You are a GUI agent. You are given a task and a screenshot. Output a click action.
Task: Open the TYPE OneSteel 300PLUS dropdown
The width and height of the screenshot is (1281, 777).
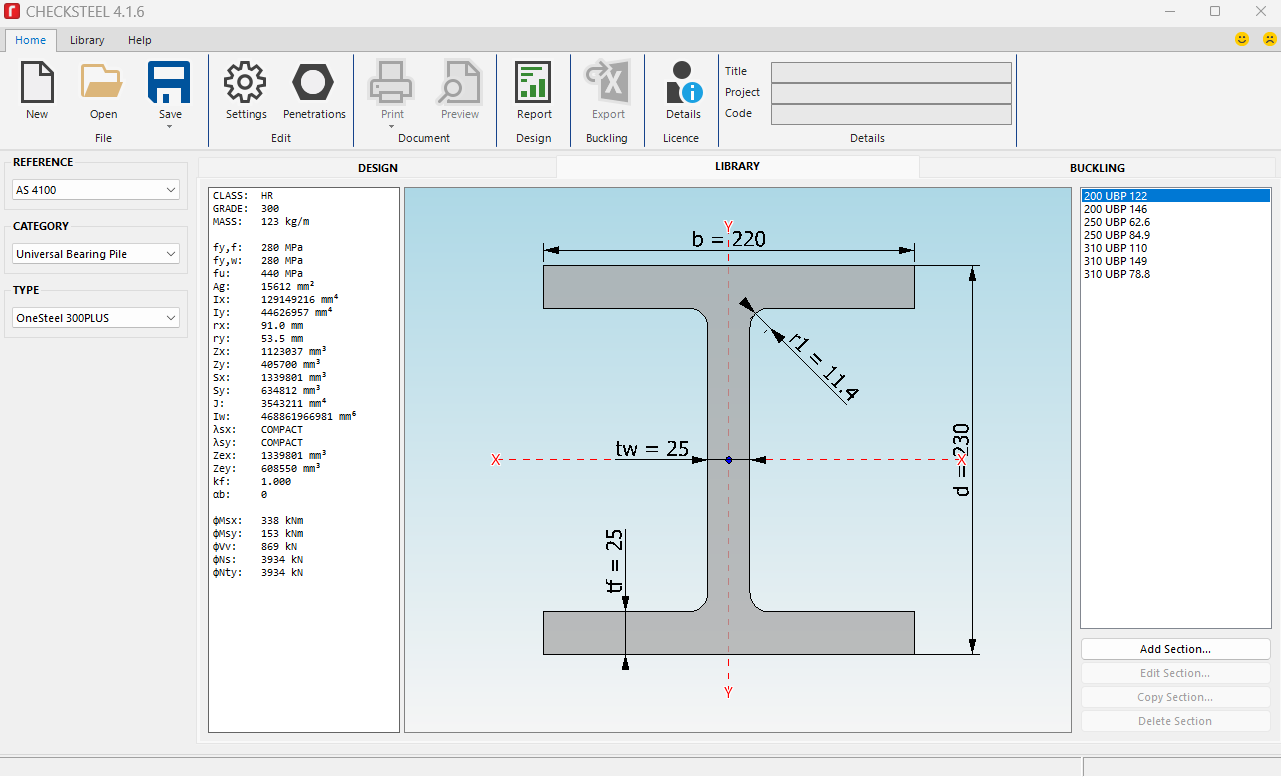pos(96,318)
